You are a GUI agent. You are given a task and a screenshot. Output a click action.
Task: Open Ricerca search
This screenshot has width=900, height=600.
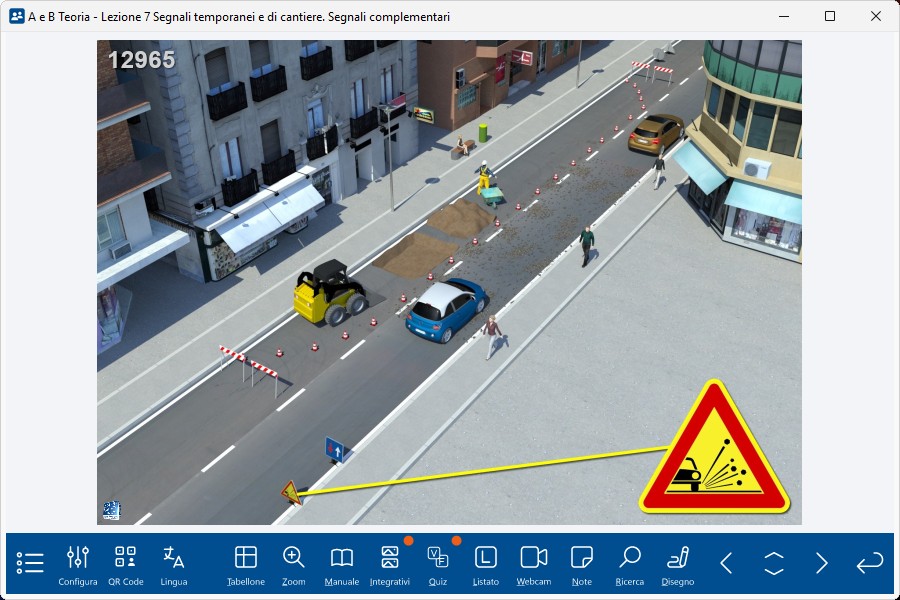(x=630, y=564)
